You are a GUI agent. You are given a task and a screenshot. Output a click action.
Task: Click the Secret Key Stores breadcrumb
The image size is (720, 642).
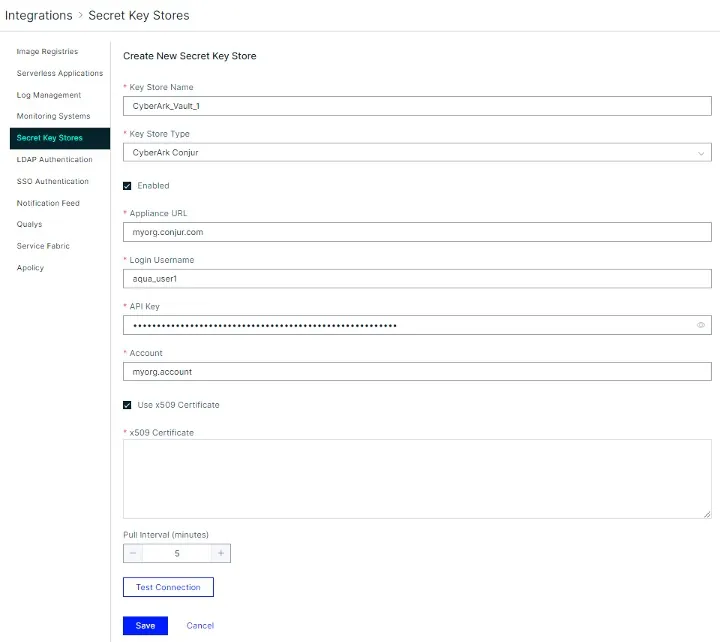tap(139, 16)
